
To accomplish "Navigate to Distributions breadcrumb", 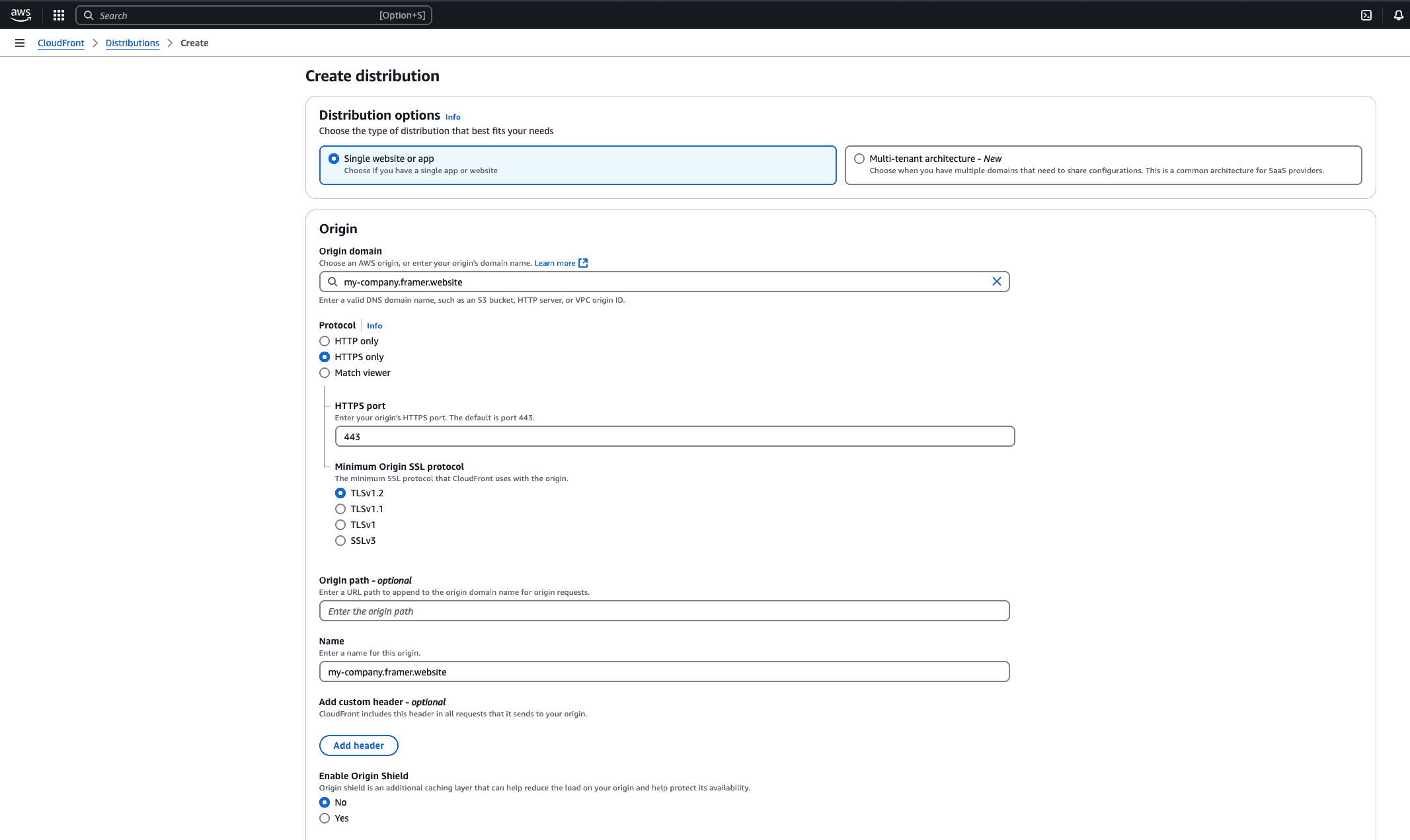I will [132, 43].
